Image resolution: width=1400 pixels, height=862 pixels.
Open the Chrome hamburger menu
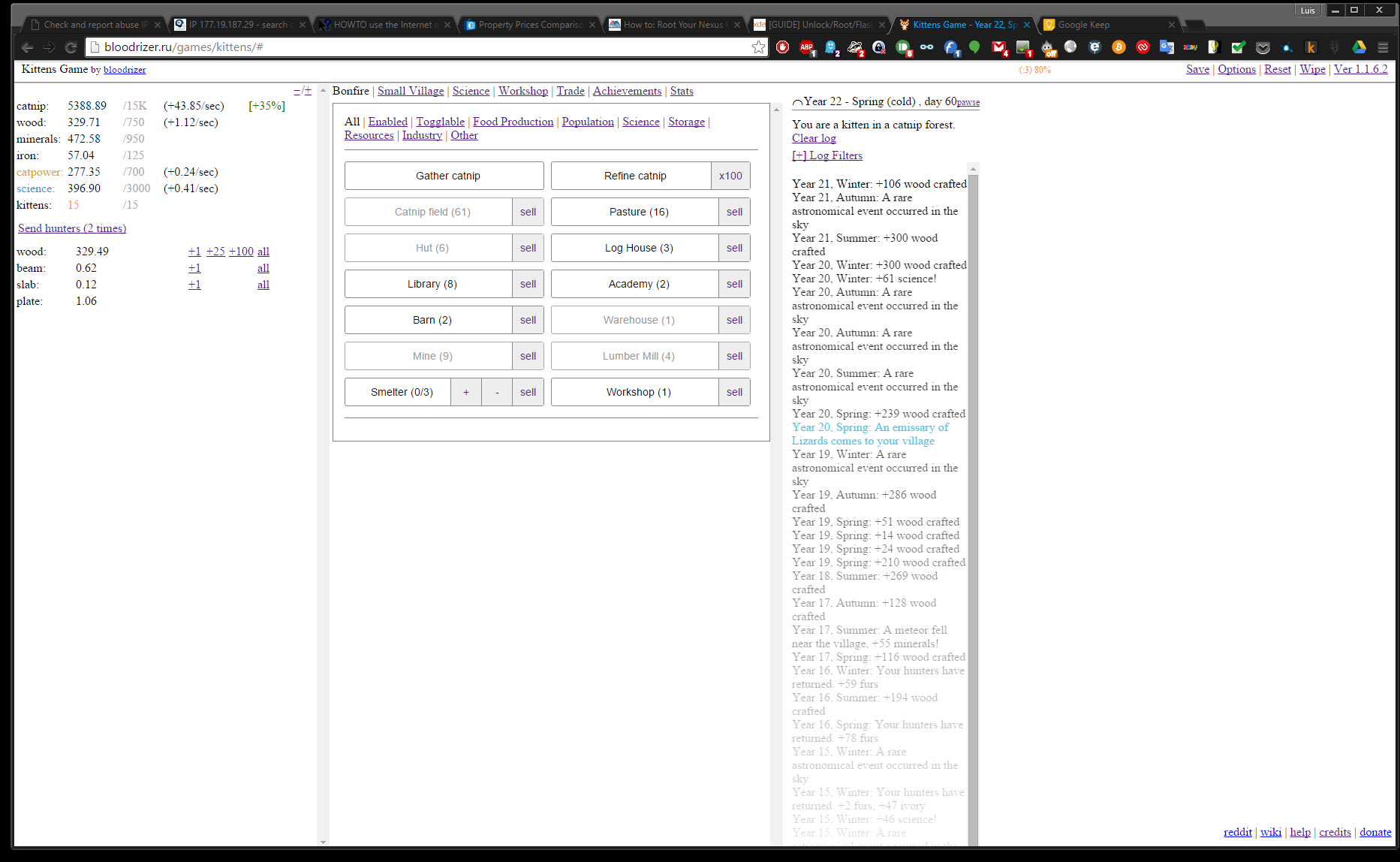coord(1383,47)
